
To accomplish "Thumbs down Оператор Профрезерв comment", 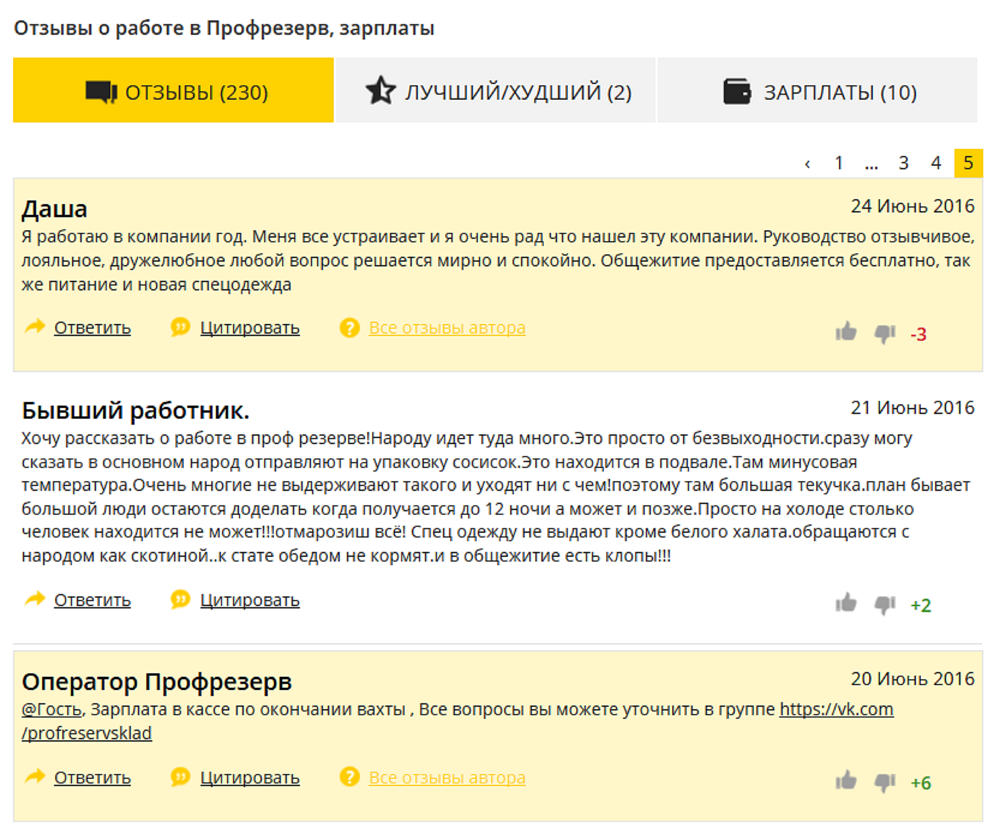I will [x=885, y=782].
